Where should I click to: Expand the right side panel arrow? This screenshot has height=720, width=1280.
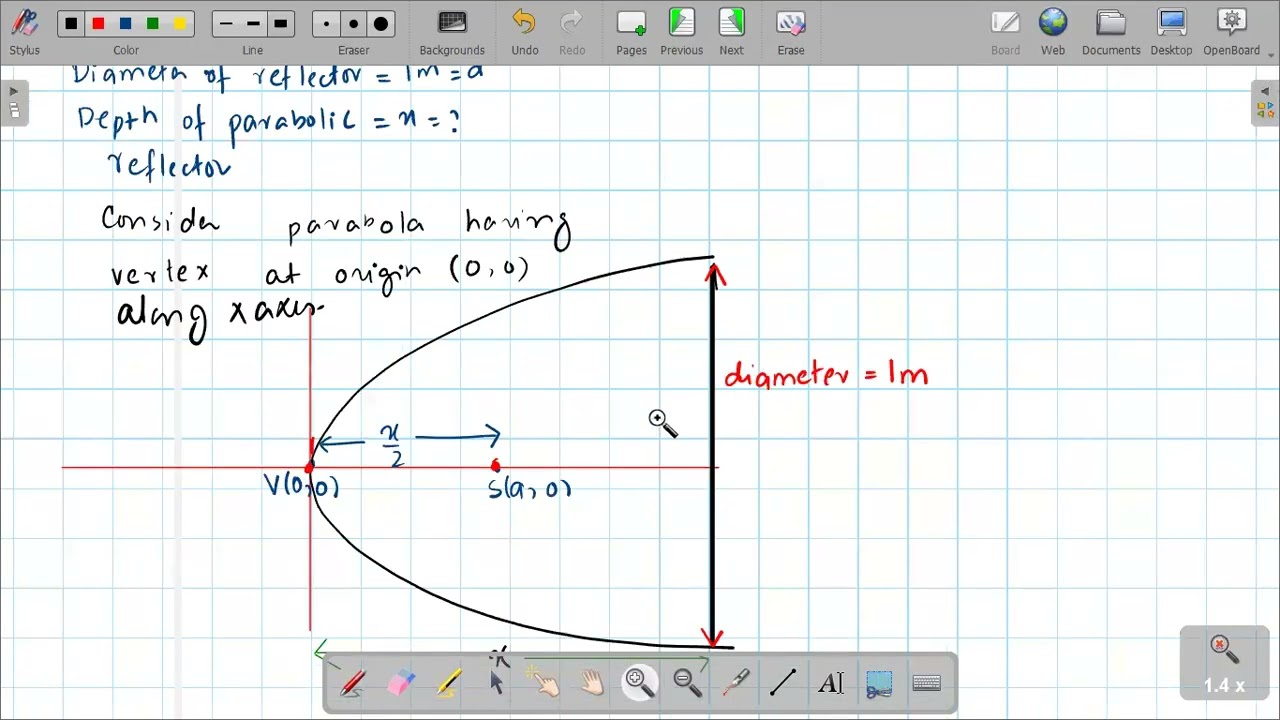tap(1265, 91)
